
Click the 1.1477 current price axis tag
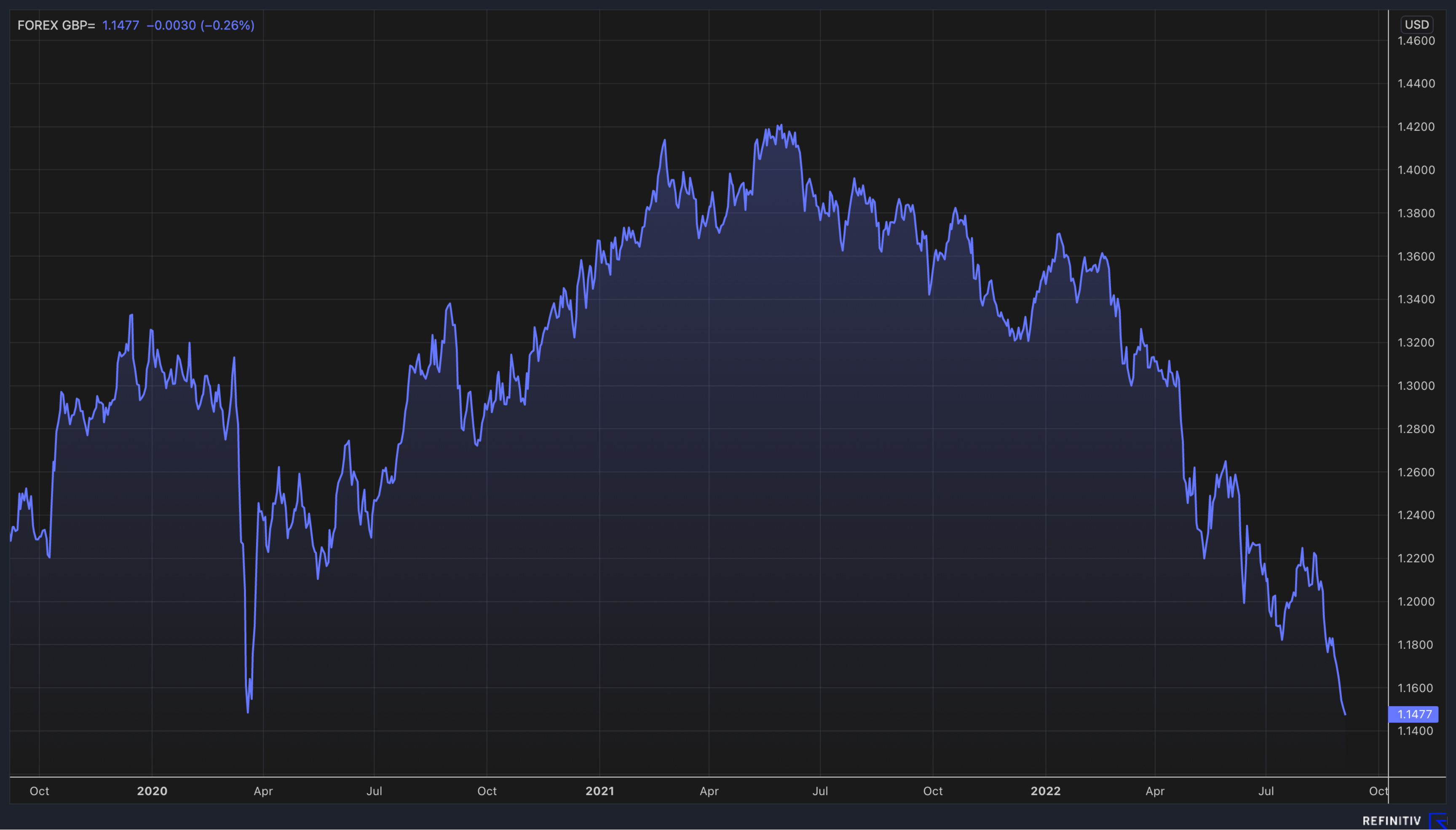click(1414, 714)
